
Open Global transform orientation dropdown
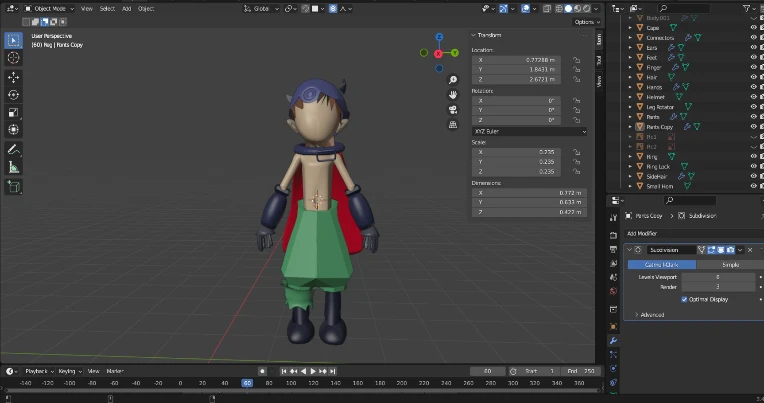point(261,9)
